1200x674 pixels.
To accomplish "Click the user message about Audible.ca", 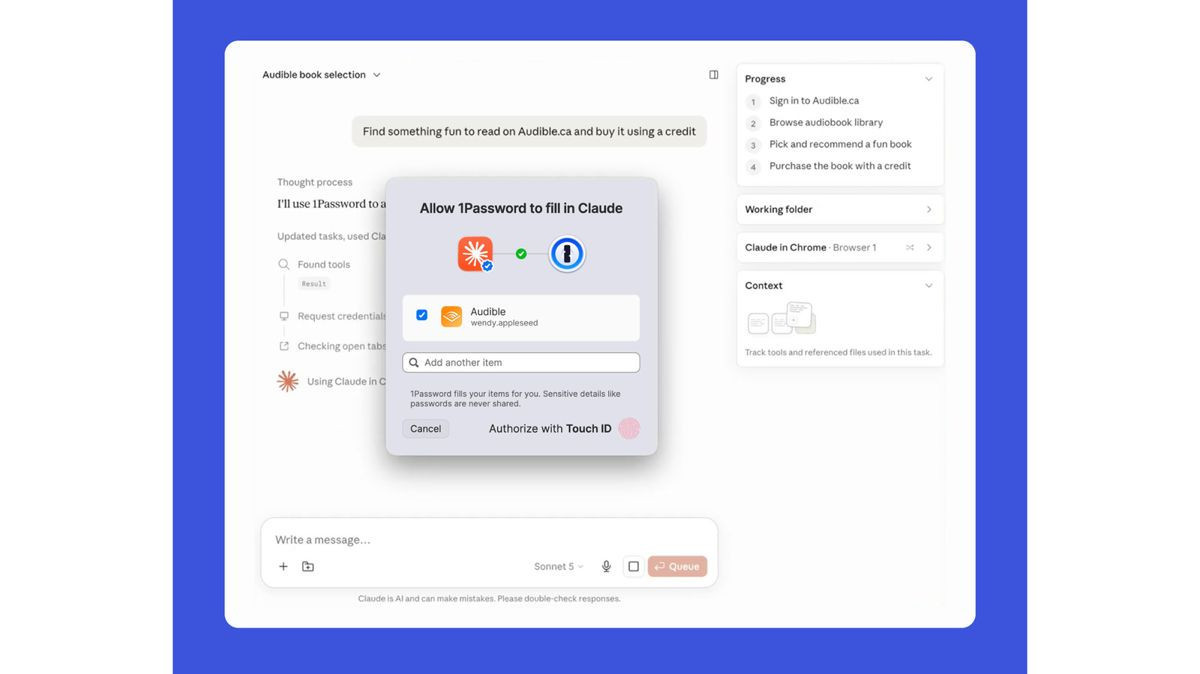I will [x=529, y=131].
